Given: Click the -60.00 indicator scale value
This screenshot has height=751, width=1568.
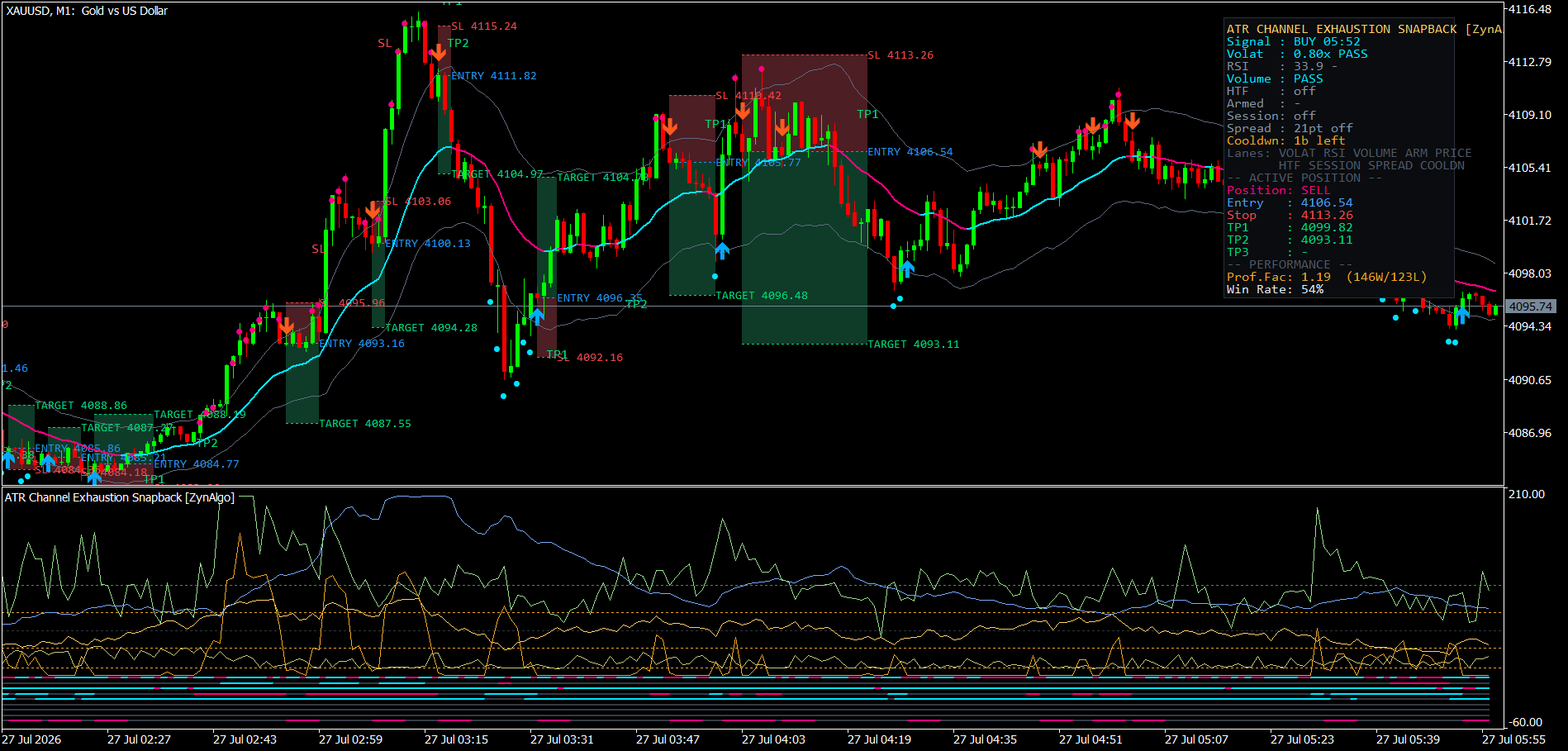Looking at the screenshot, I should click(x=1526, y=722).
